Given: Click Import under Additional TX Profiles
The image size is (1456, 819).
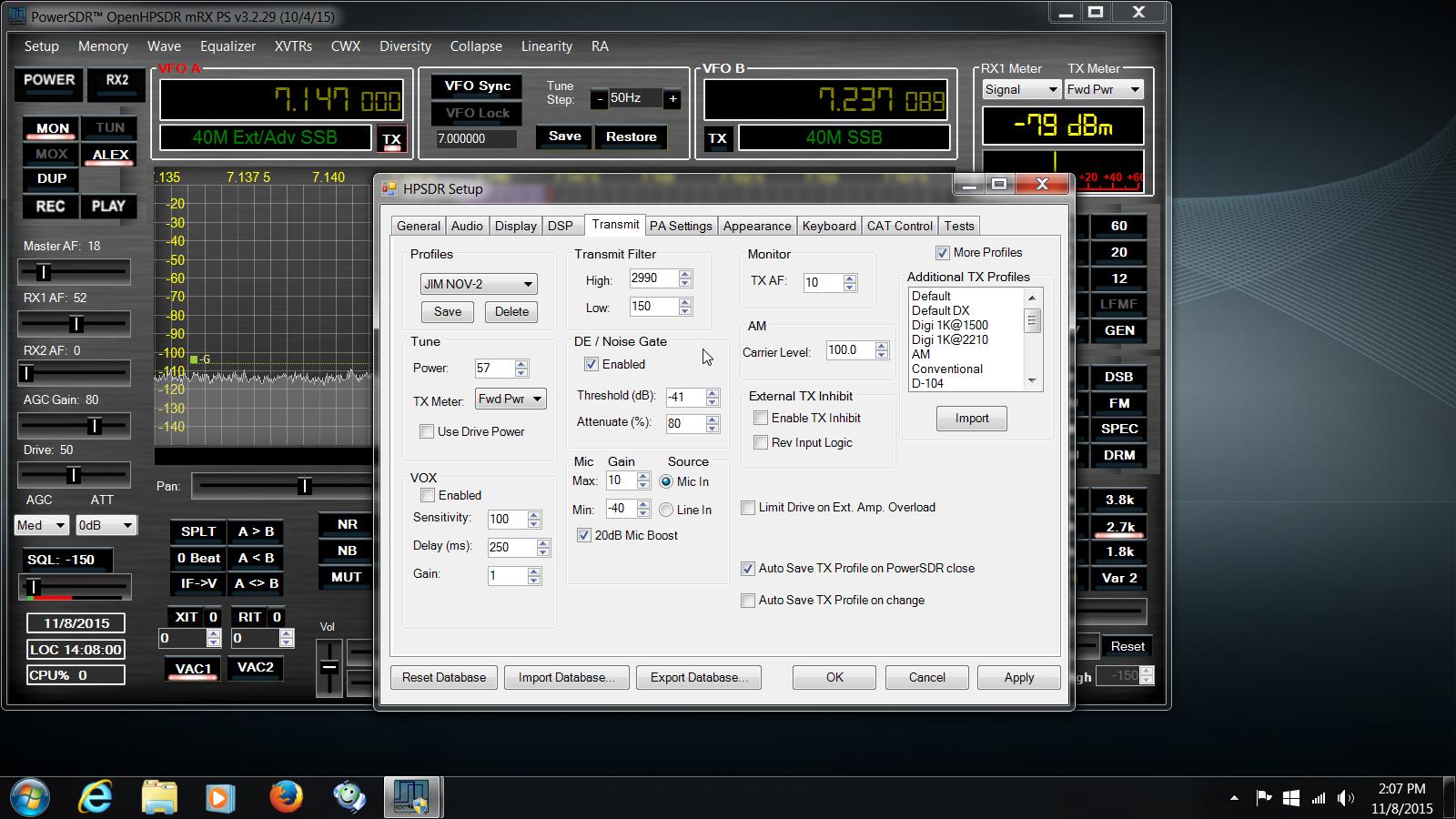Looking at the screenshot, I should click(x=972, y=419).
